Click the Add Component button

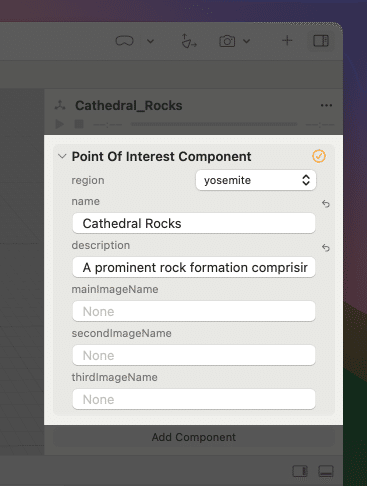[194, 437]
